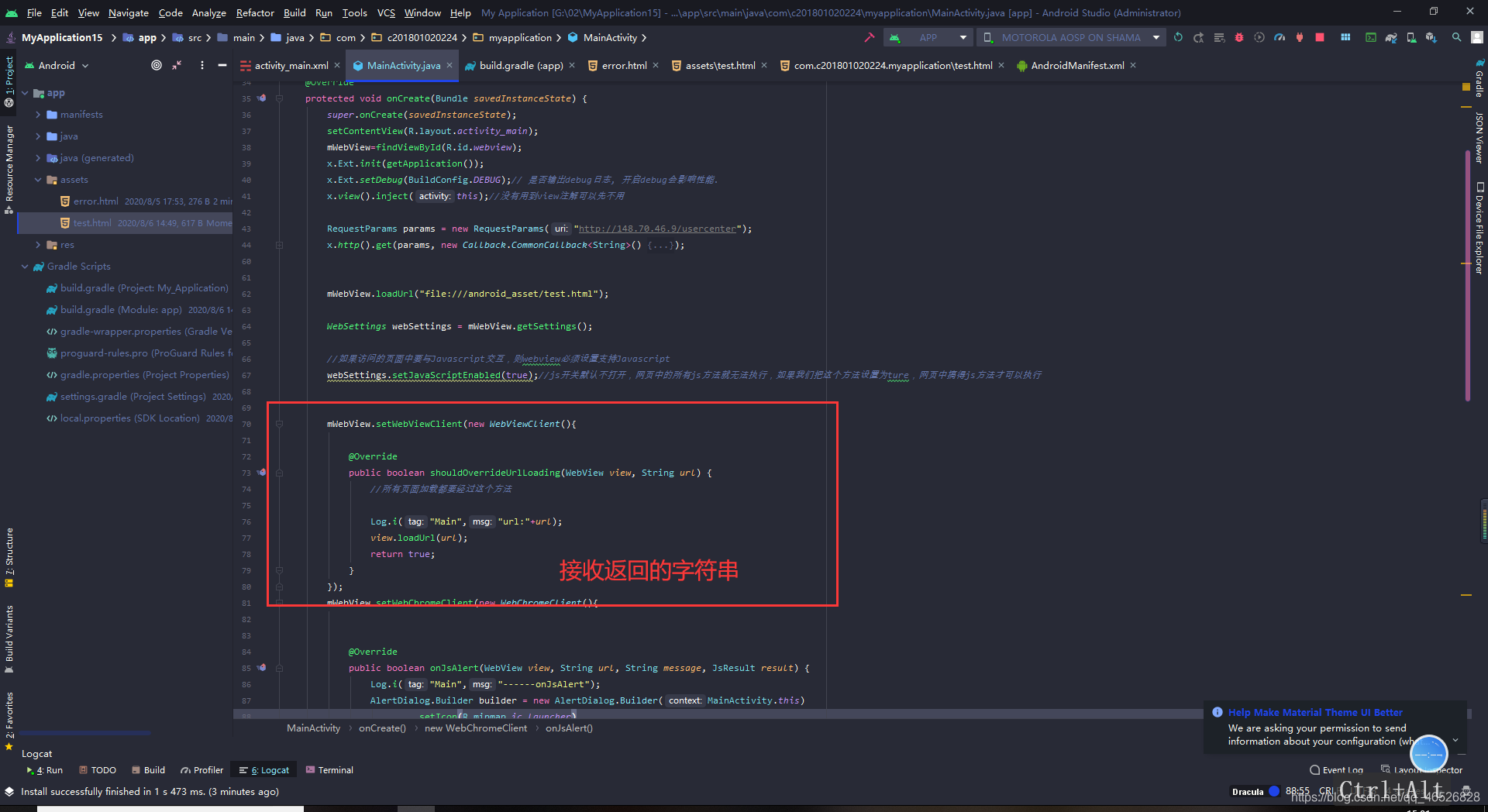Click the Search Everywhere magnifier icon
Image resolution: width=1488 pixels, height=812 pixels.
(1457, 37)
